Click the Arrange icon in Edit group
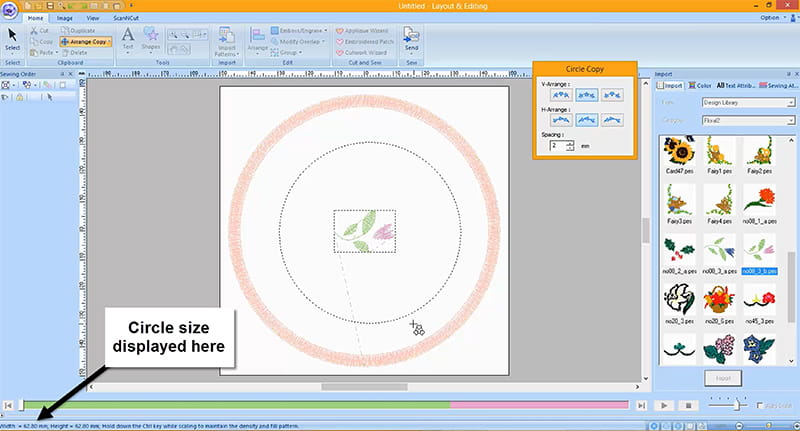This screenshot has width=800, height=431. (x=258, y=38)
